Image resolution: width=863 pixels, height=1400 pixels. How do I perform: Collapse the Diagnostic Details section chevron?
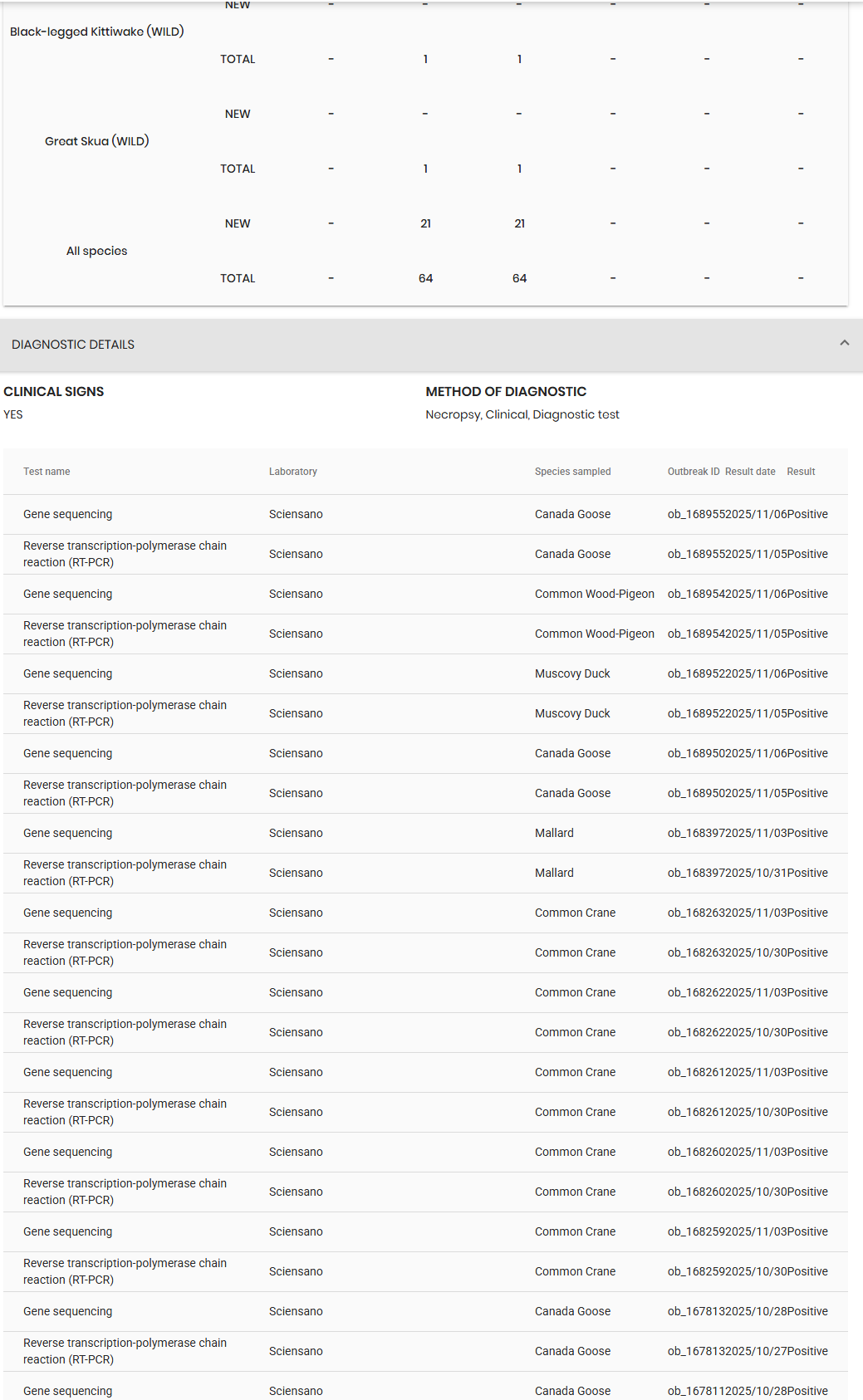pos(844,343)
